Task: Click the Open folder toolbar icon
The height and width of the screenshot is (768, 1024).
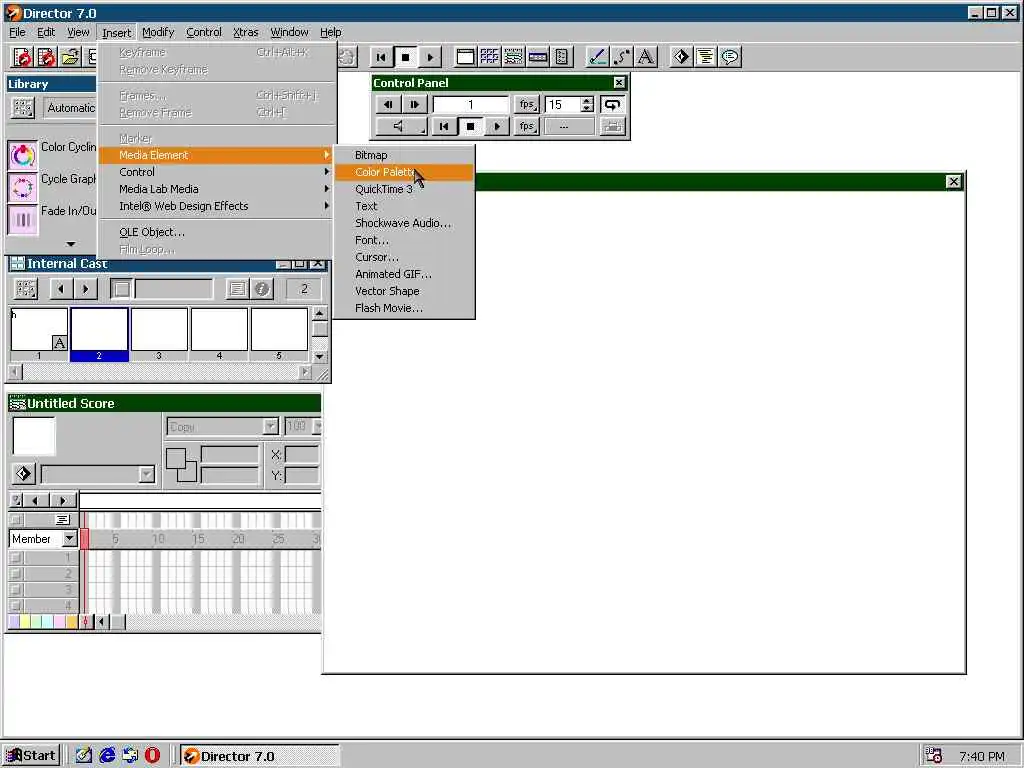Action: [71, 57]
